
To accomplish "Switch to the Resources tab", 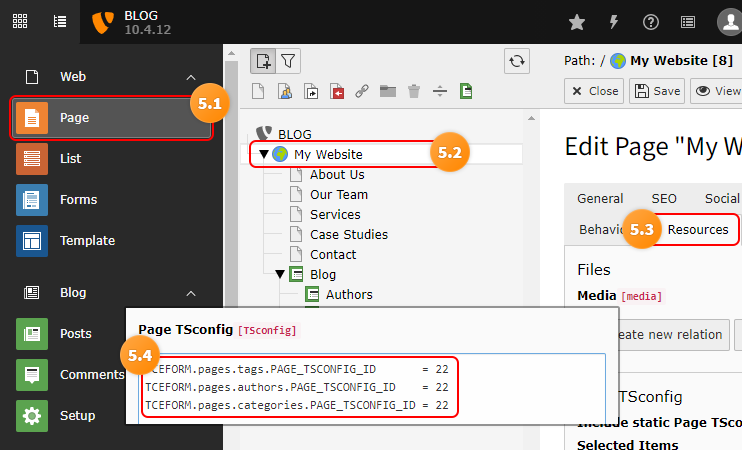I will coord(698,229).
